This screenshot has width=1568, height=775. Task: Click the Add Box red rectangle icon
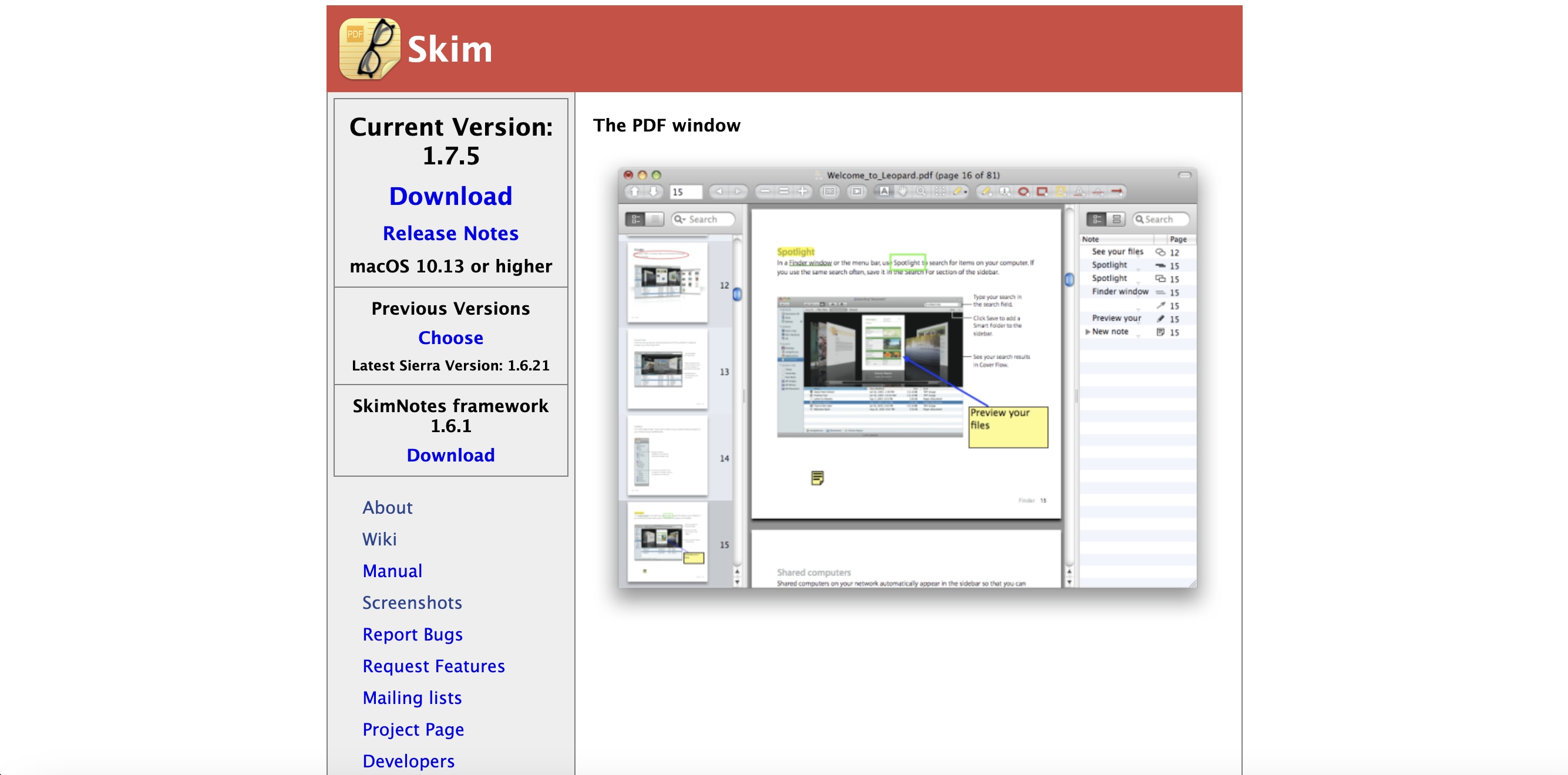click(x=1042, y=191)
